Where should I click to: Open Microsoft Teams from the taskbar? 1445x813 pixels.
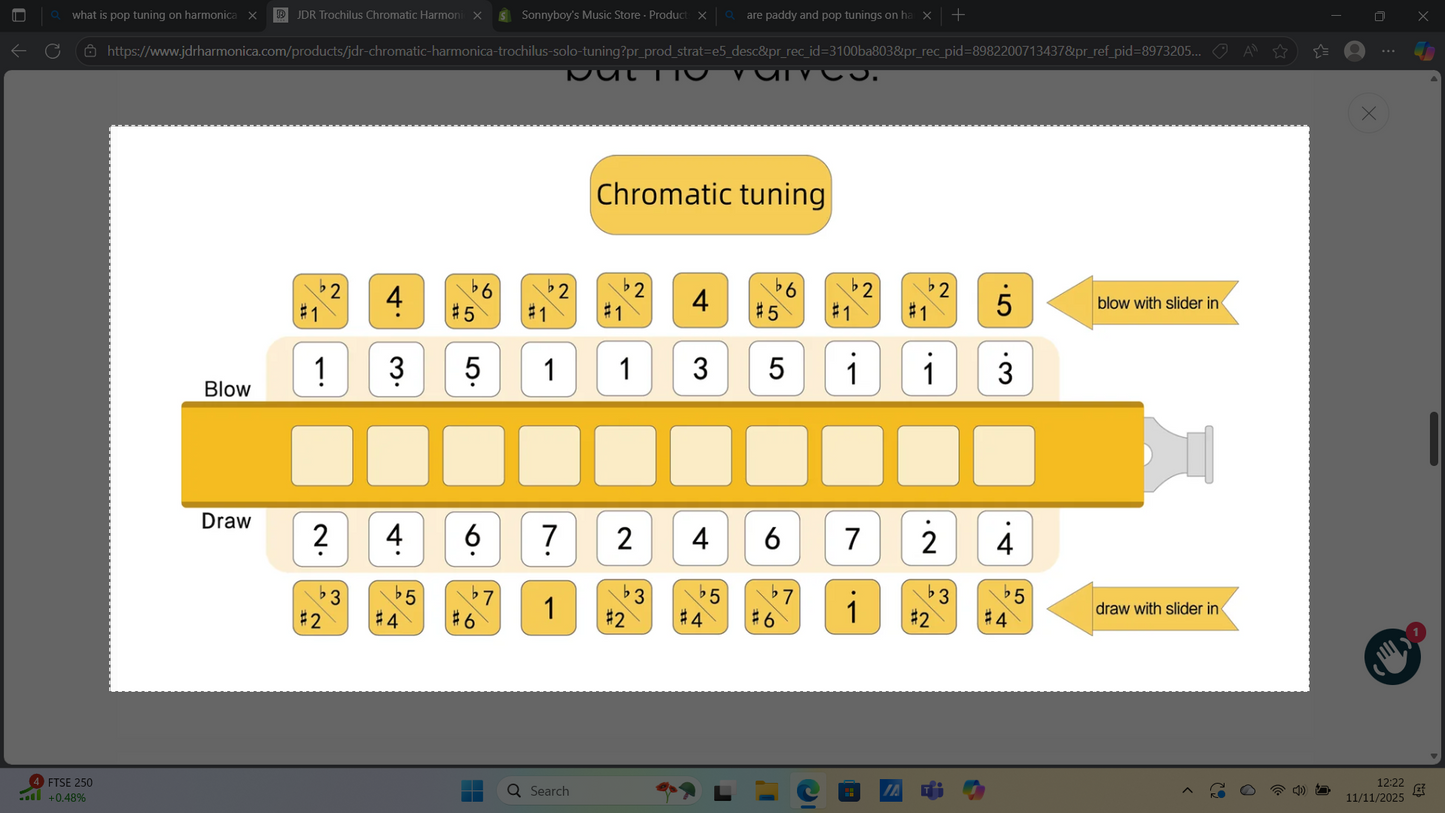932,791
